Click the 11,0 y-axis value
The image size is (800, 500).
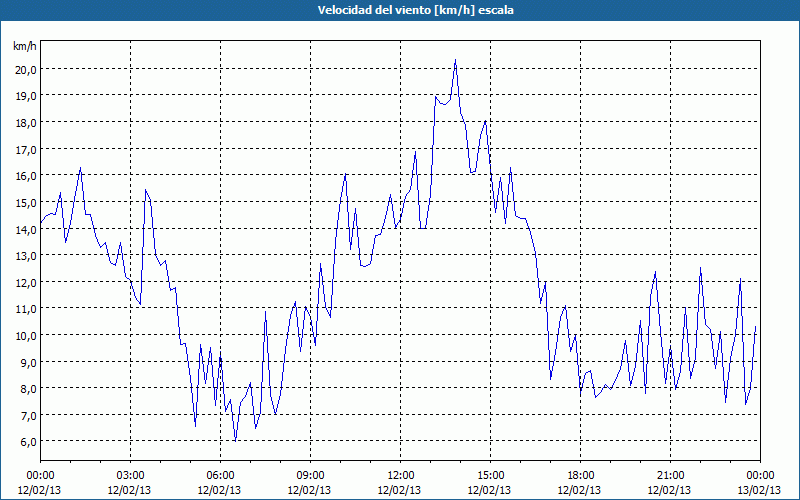tap(26, 309)
